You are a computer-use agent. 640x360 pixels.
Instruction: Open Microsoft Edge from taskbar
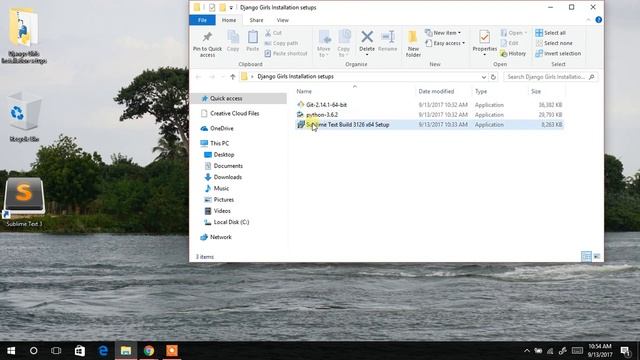(x=103, y=351)
